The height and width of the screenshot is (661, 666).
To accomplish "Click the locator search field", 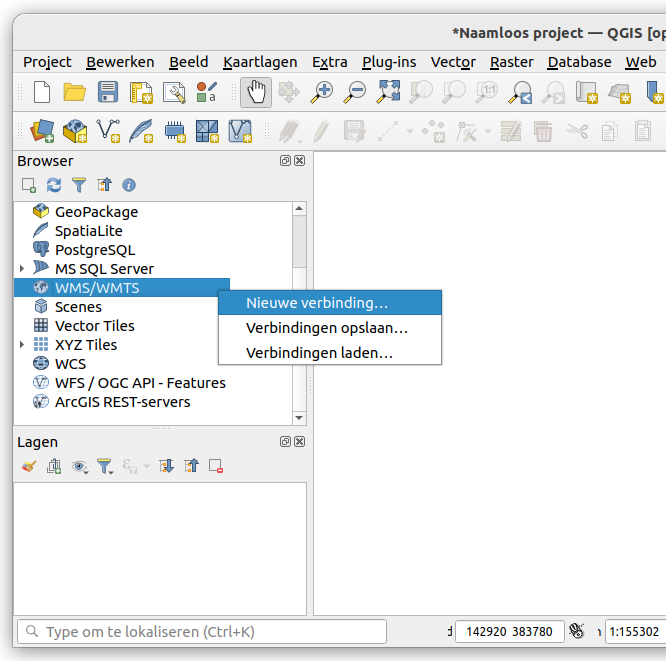I will tap(202, 632).
